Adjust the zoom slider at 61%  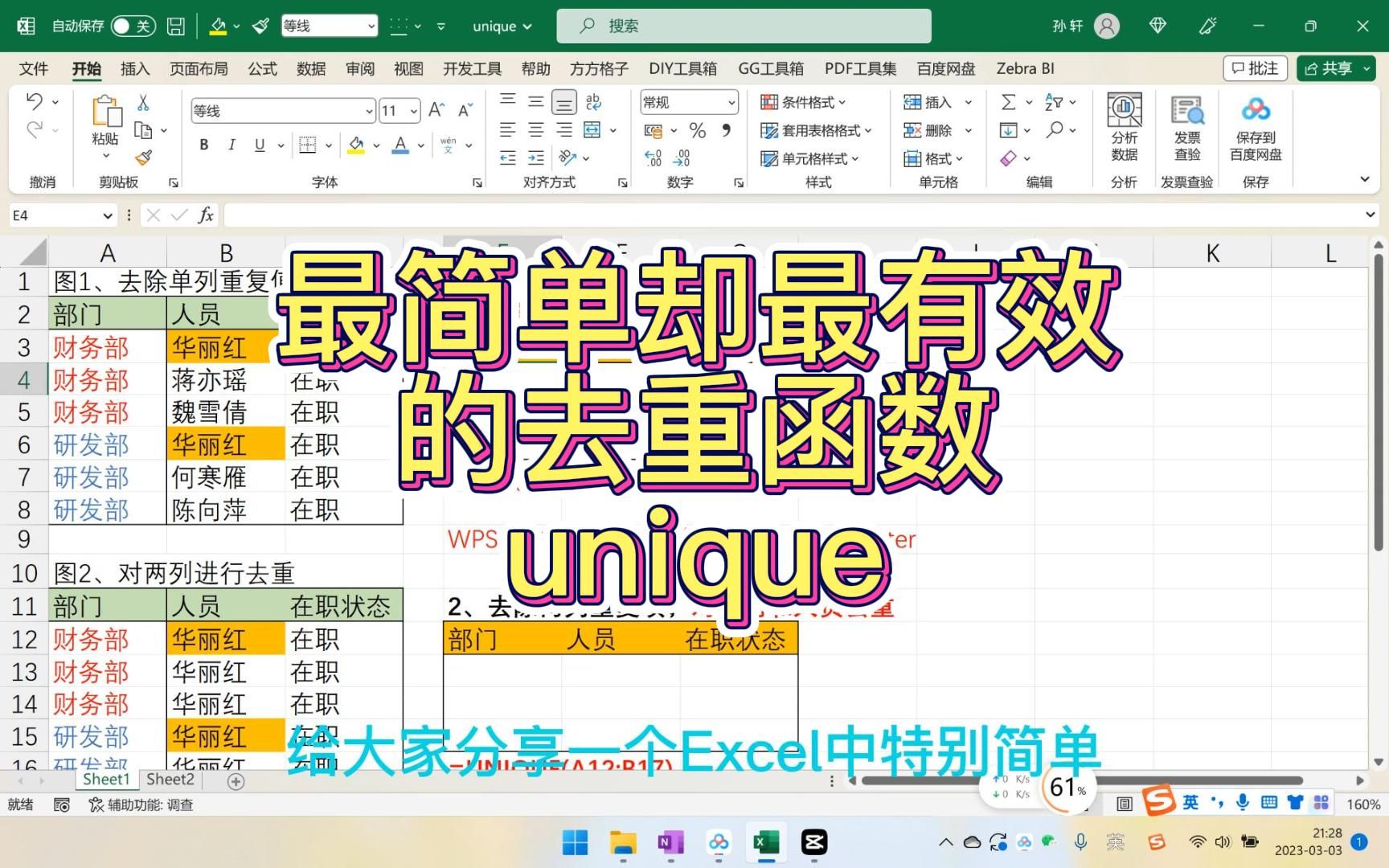click(x=1067, y=788)
